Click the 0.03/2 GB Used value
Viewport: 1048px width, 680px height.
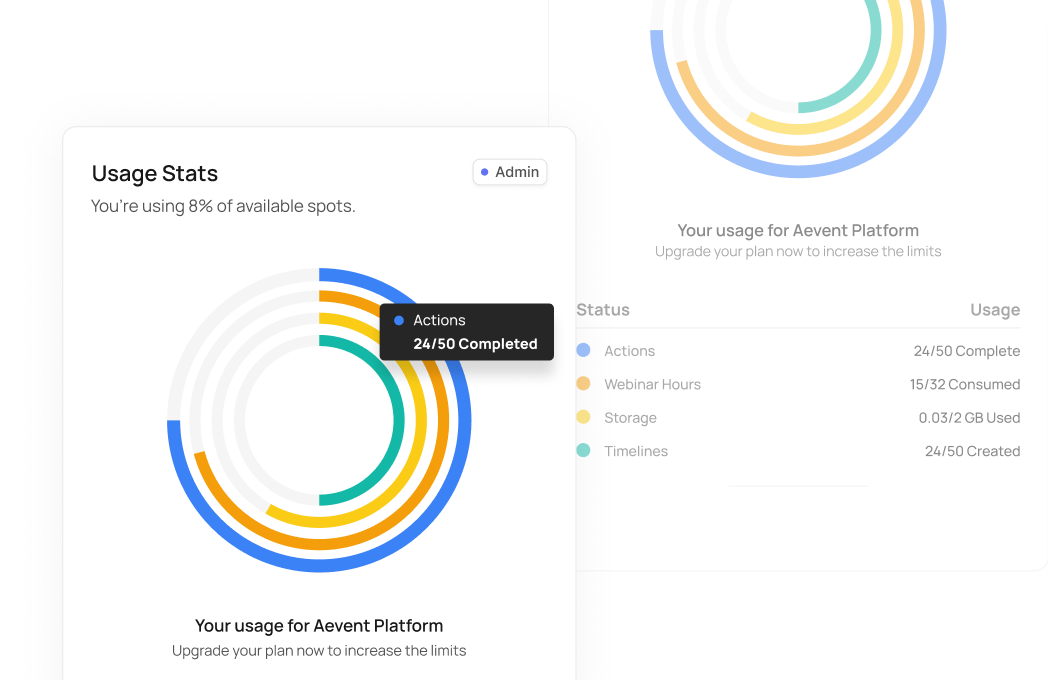coord(969,418)
